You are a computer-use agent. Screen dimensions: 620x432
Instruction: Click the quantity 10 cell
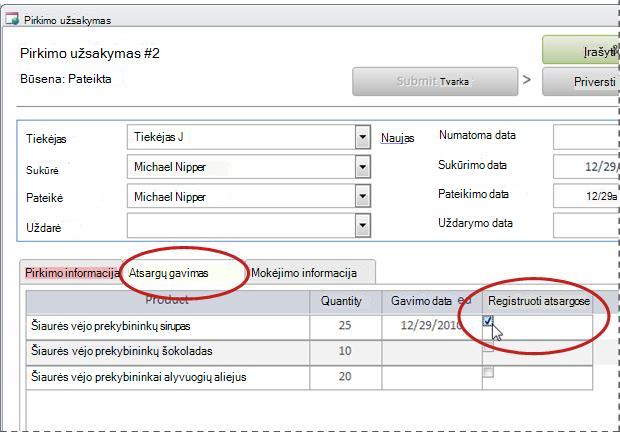(x=345, y=352)
